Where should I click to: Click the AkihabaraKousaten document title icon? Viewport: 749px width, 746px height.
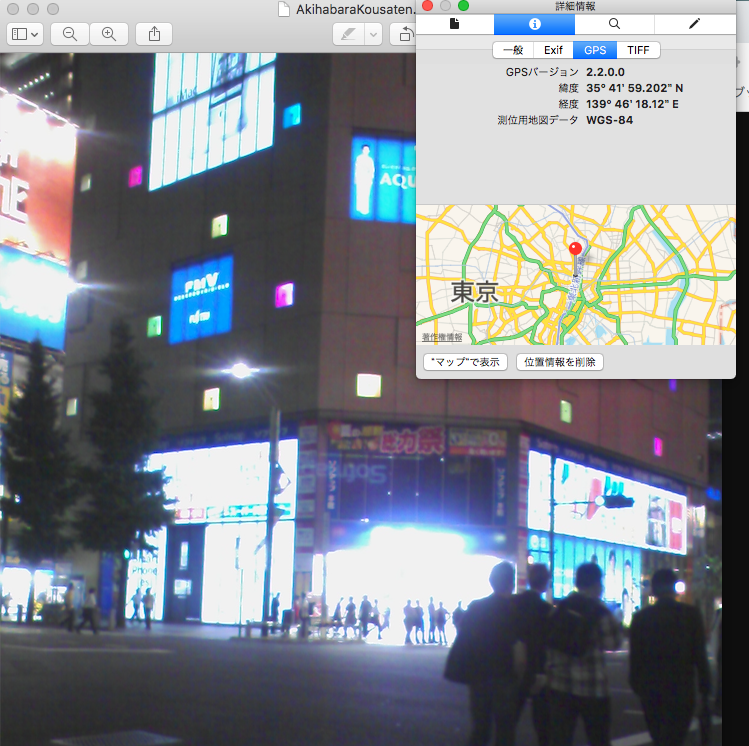[x=284, y=9]
